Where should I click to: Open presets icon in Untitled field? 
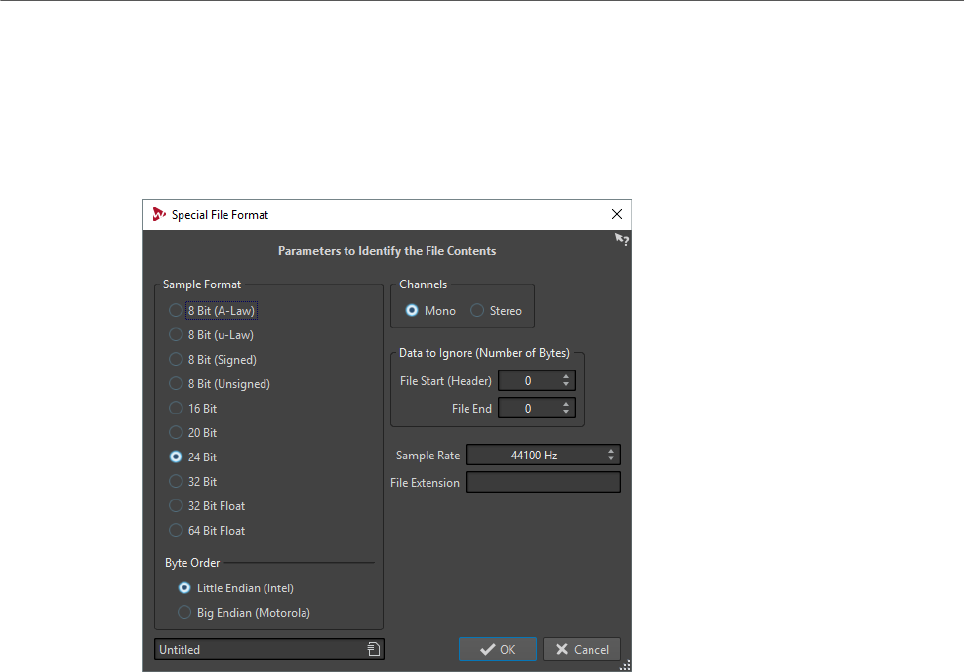pyautogui.click(x=374, y=649)
